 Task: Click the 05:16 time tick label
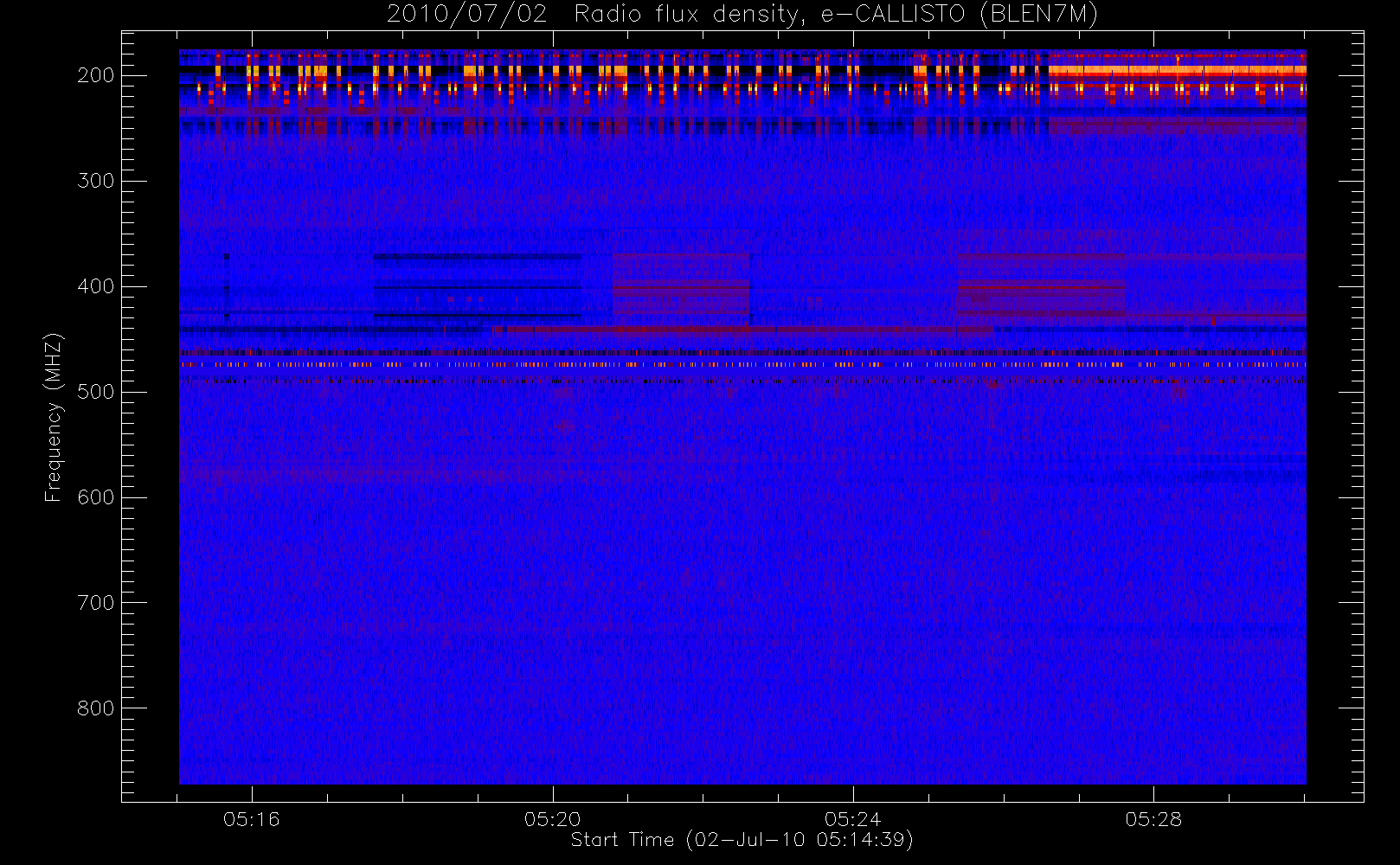click(x=252, y=819)
